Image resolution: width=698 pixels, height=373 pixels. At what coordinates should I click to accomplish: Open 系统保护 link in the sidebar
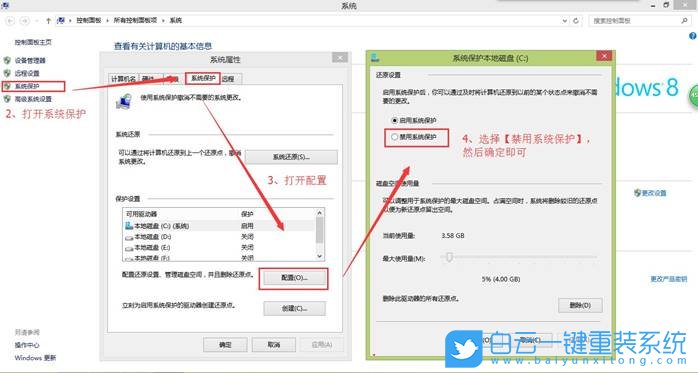(x=27, y=86)
